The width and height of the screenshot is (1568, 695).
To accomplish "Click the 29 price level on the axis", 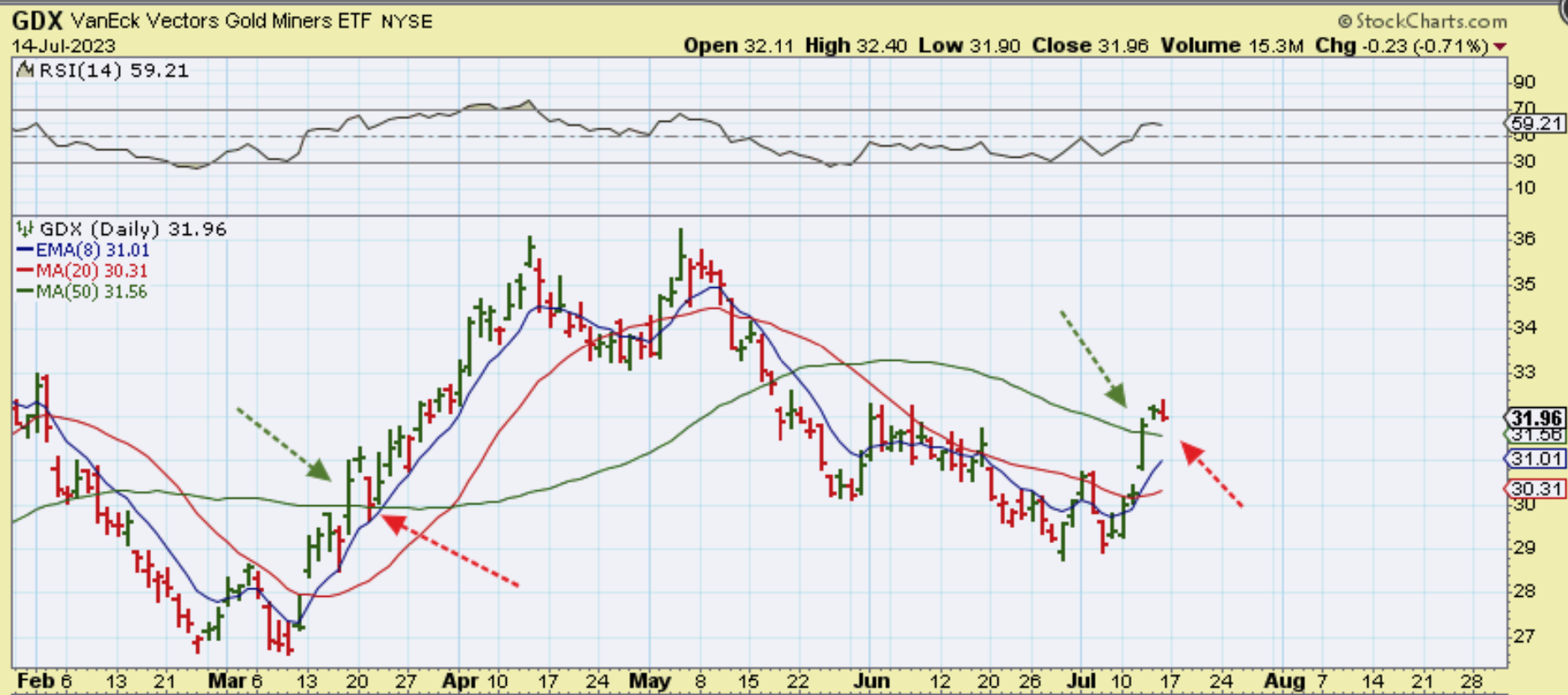I will click(x=1524, y=547).
